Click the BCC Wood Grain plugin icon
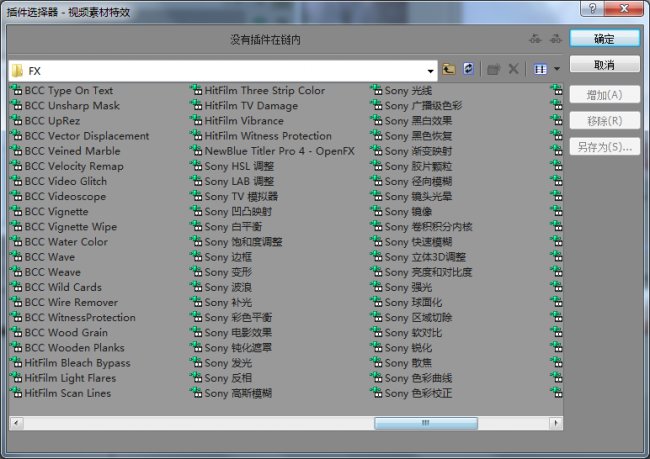650x459 pixels. pos(16,333)
